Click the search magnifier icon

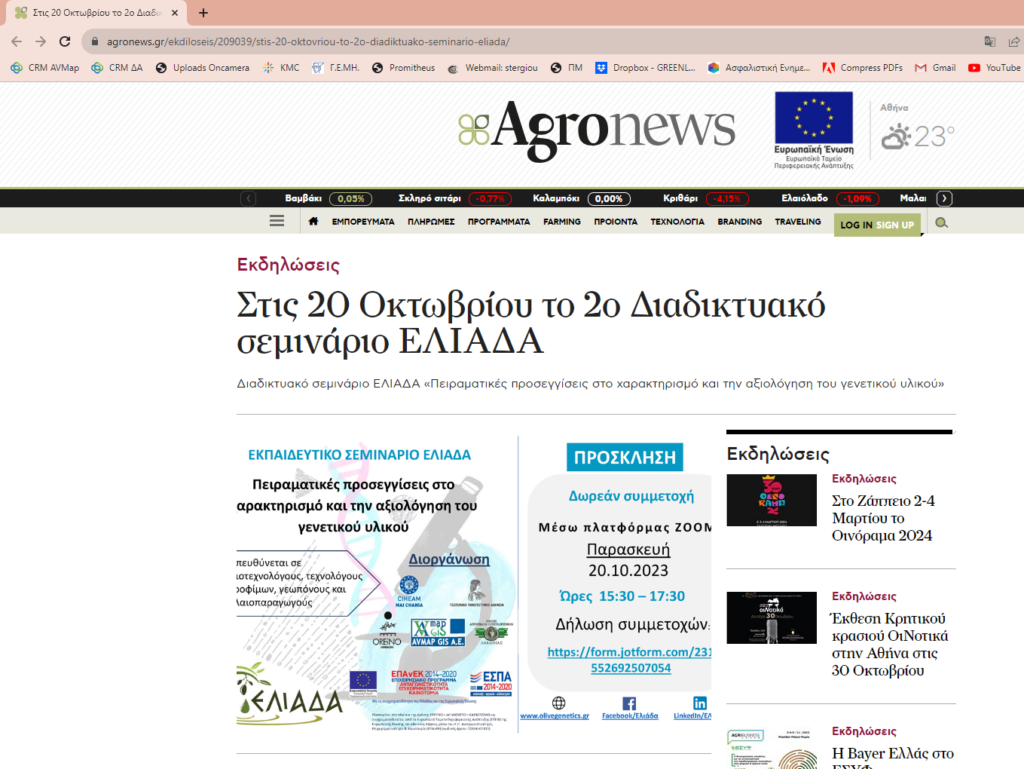tap(941, 223)
